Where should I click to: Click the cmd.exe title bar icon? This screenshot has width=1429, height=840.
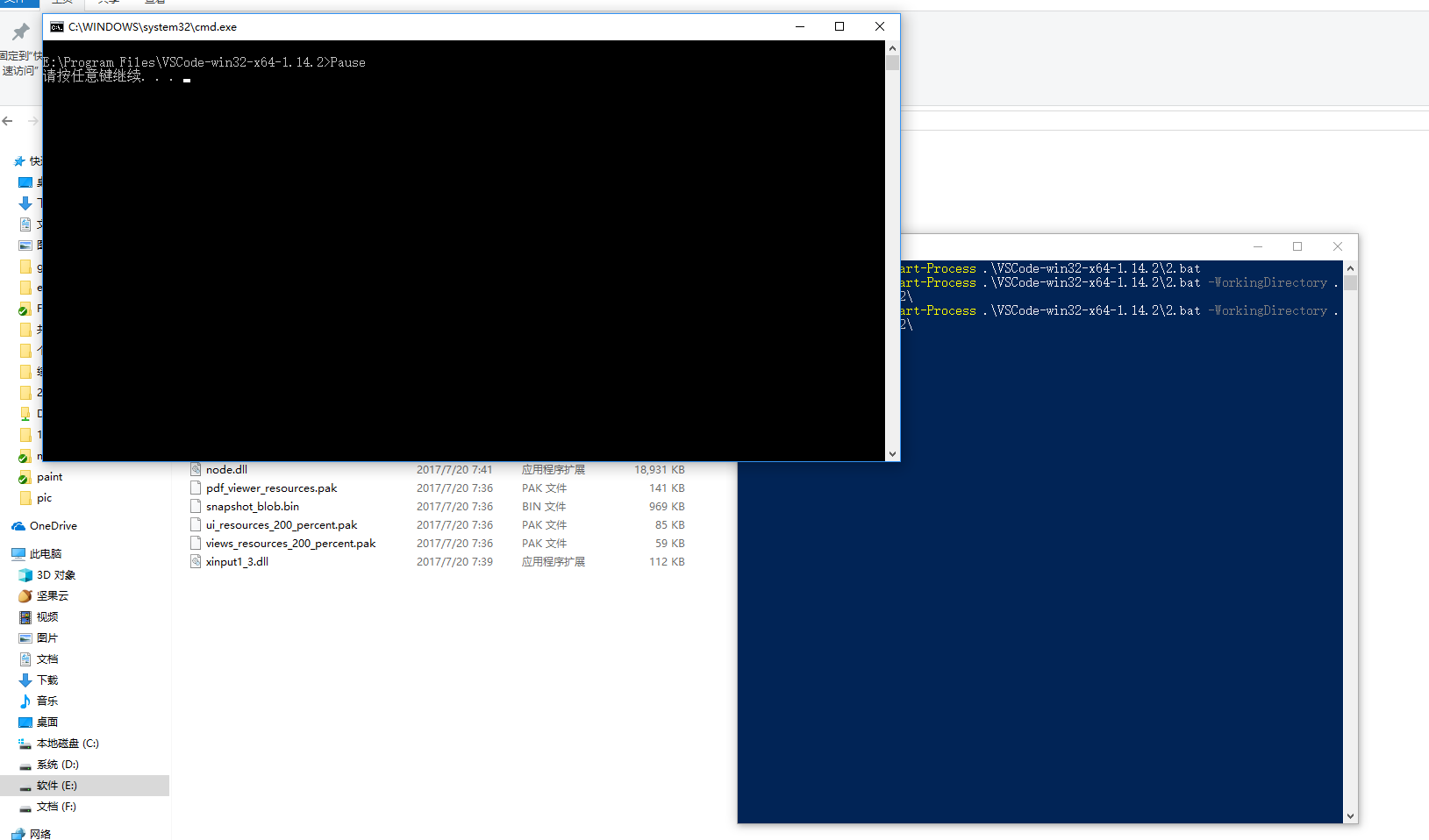[x=57, y=27]
